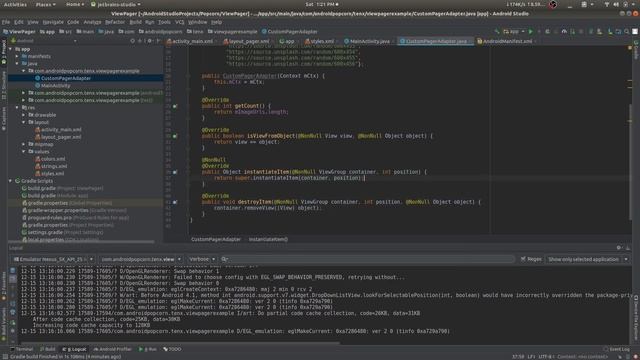Click the debug app icon in toolbar

click(x=547, y=31)
